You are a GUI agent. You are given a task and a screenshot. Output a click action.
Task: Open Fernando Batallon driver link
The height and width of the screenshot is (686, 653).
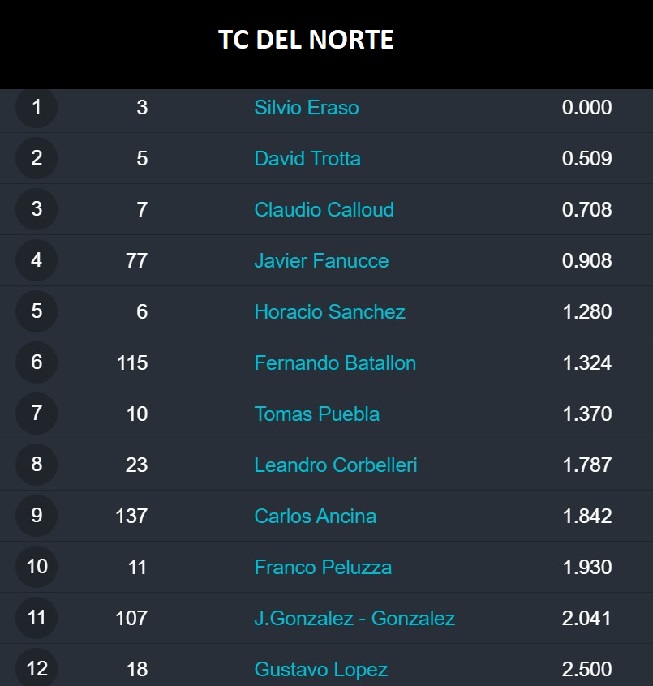pyautogui.click(x=335, y=363)
